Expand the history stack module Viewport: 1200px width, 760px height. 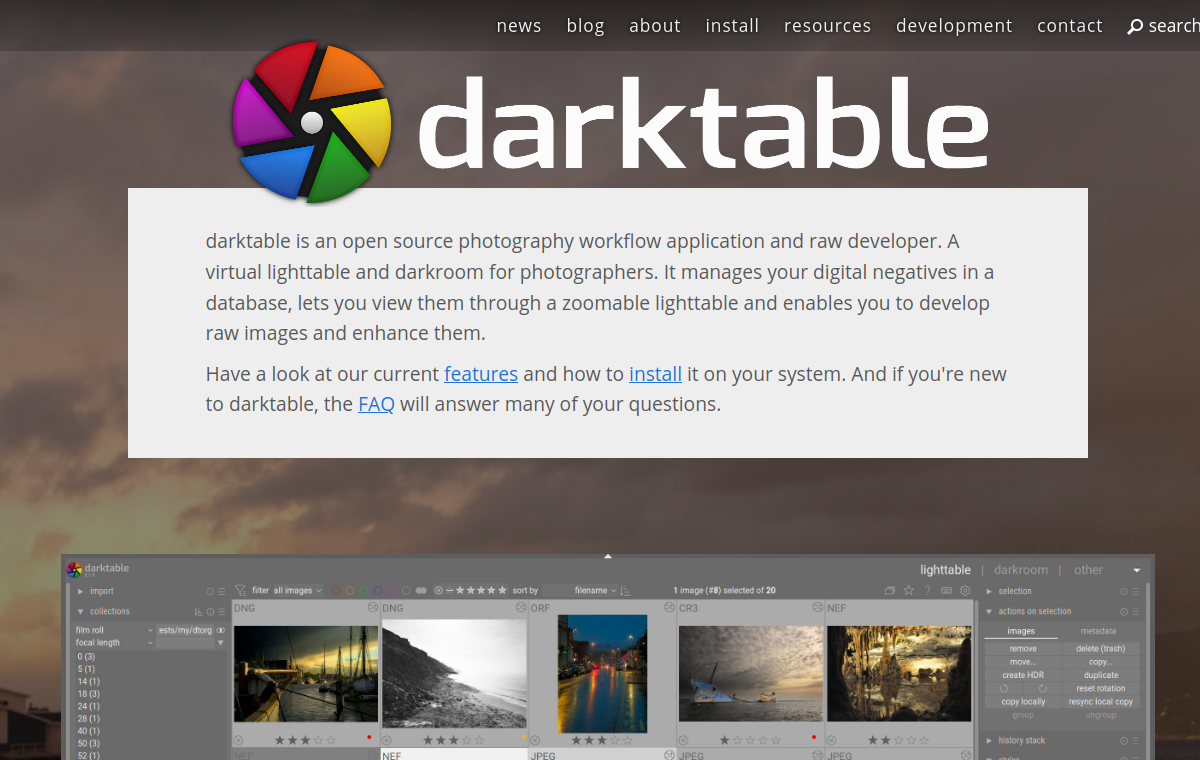[x=989, y=741]
